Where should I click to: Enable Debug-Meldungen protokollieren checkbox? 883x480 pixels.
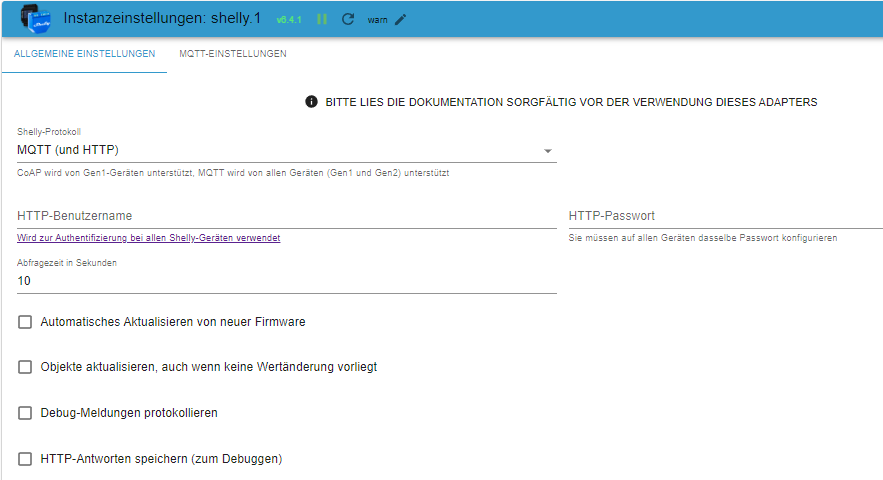tap(25, 413)
